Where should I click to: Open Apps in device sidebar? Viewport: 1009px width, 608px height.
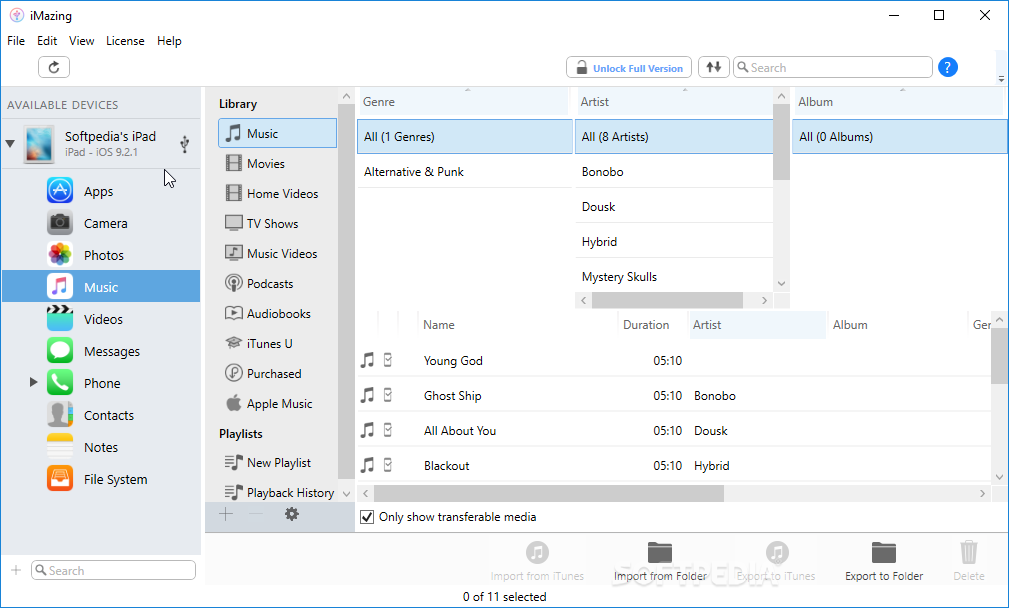pyautogui.click(x=101, y=191)
